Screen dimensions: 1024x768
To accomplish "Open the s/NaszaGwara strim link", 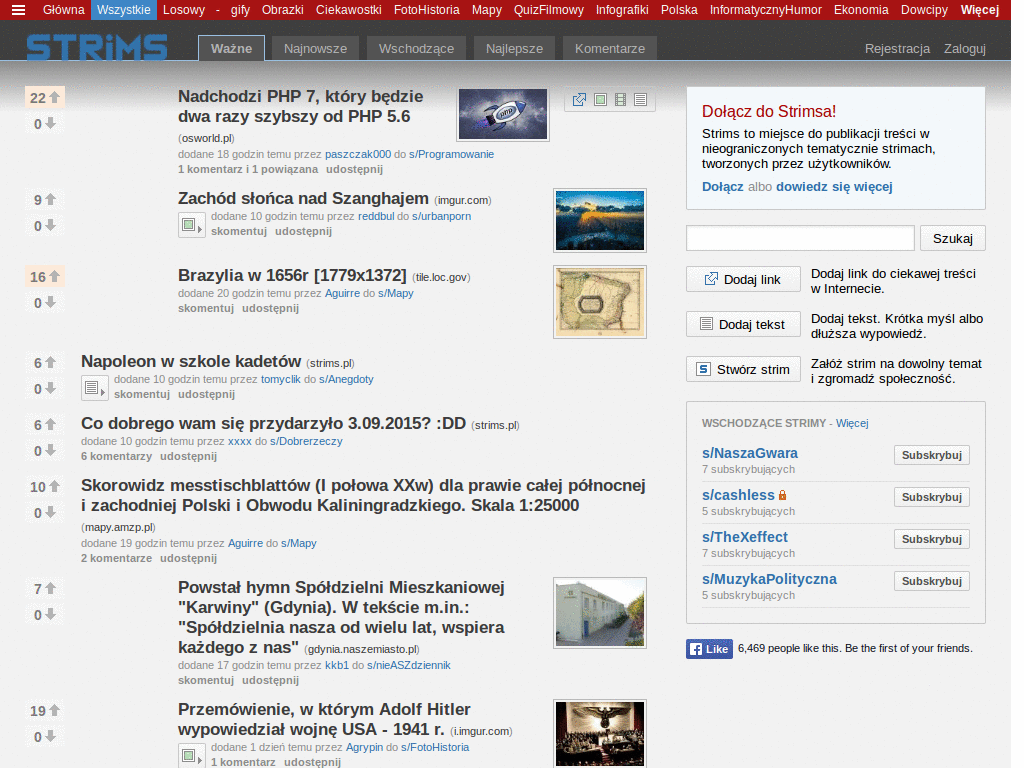I will pos(750,453).
